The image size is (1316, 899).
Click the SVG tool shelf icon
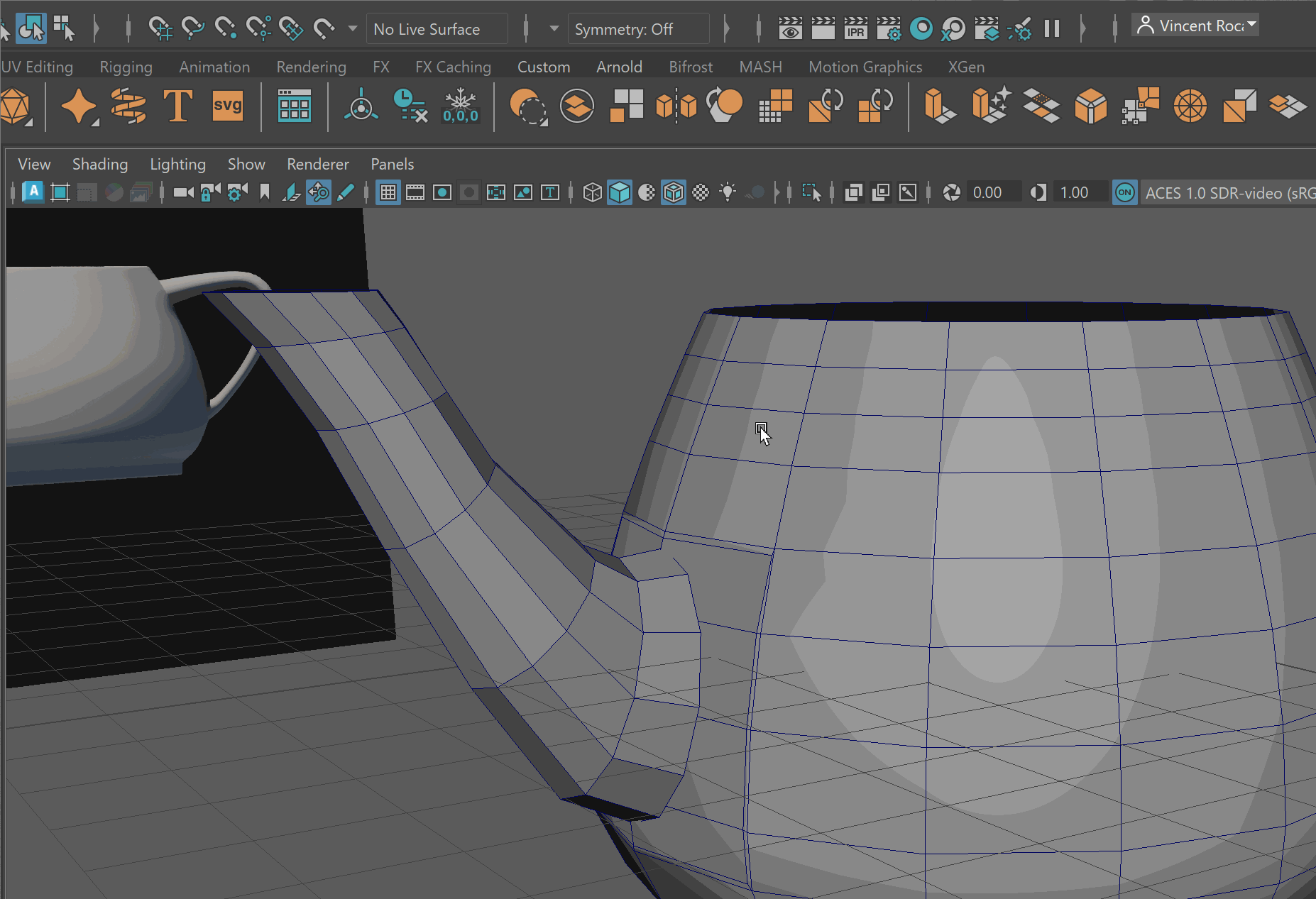(227, 106)
